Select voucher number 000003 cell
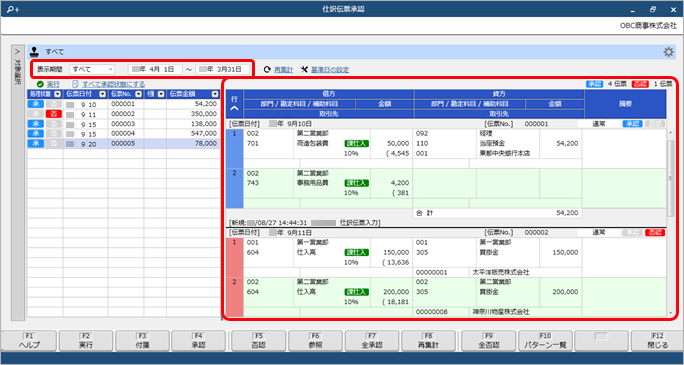684x365 pixels. (x=126, y=124)
